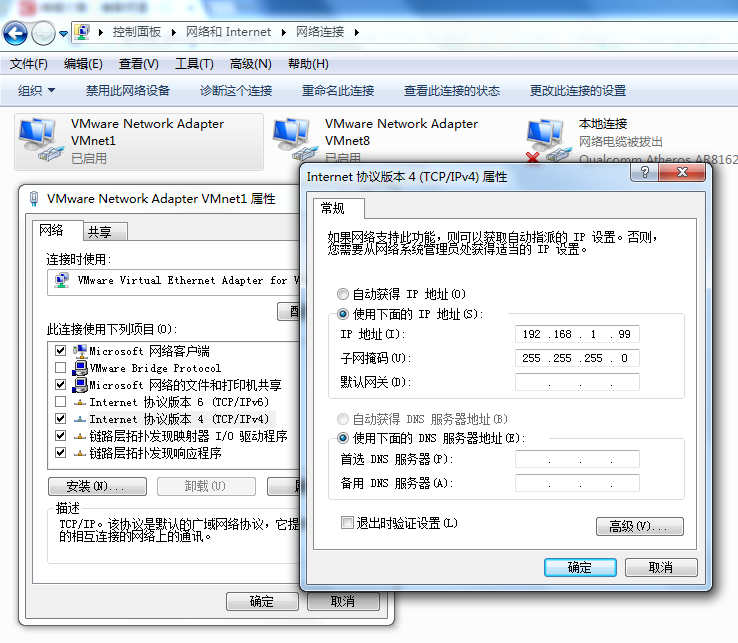Open the 组织 dropdown
The height and width of the screenshot is (643, 738).
36,90
